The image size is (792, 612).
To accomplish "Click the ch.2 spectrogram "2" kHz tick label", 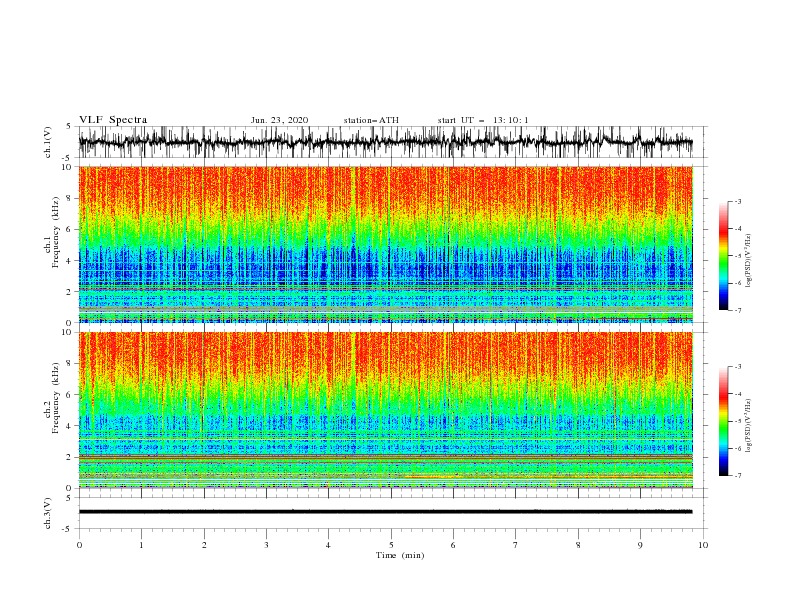I will pyautogui.click(x=69, y=457).
